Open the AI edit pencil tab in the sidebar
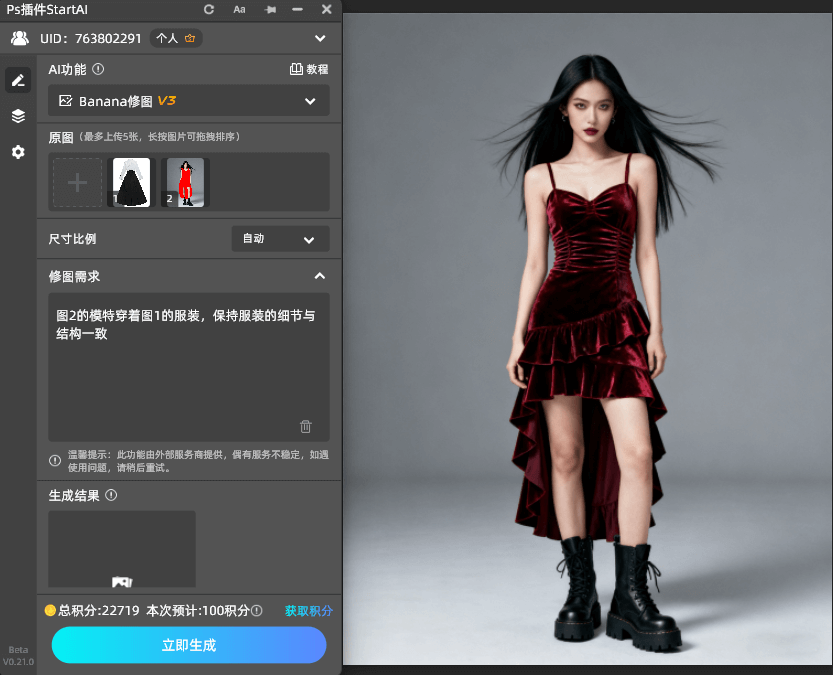This screenshot has height=675, width=833. 18,80
